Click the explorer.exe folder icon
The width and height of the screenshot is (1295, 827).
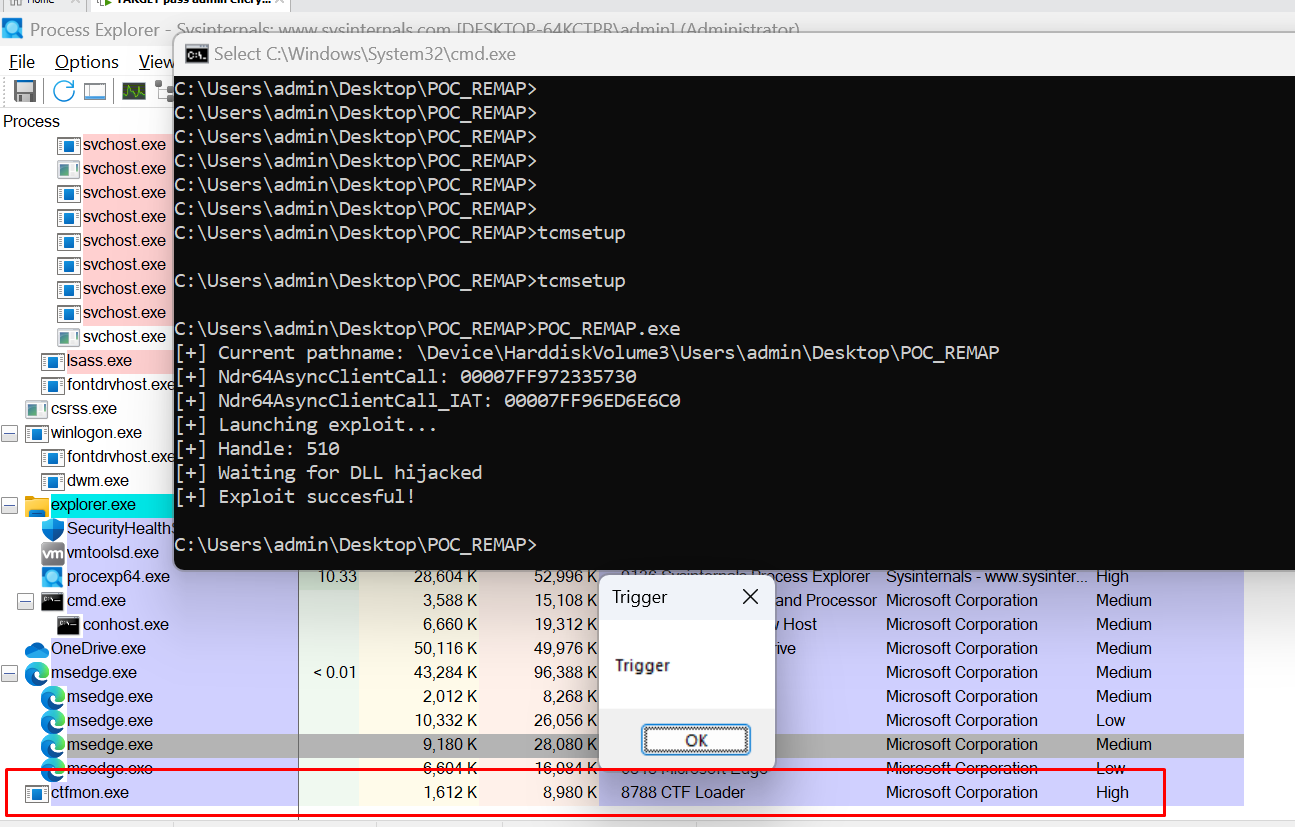(x=37, y=505)
